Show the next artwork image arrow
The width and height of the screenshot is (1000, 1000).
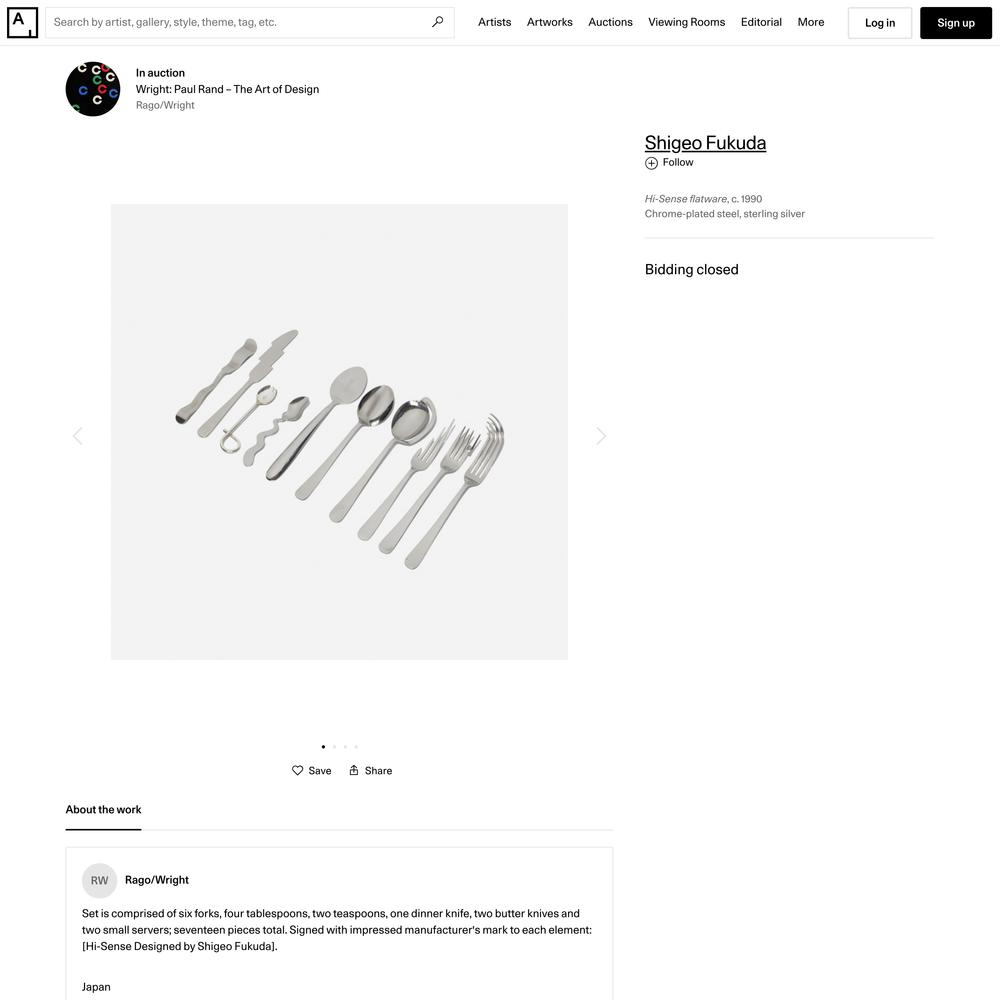(601, 436)
